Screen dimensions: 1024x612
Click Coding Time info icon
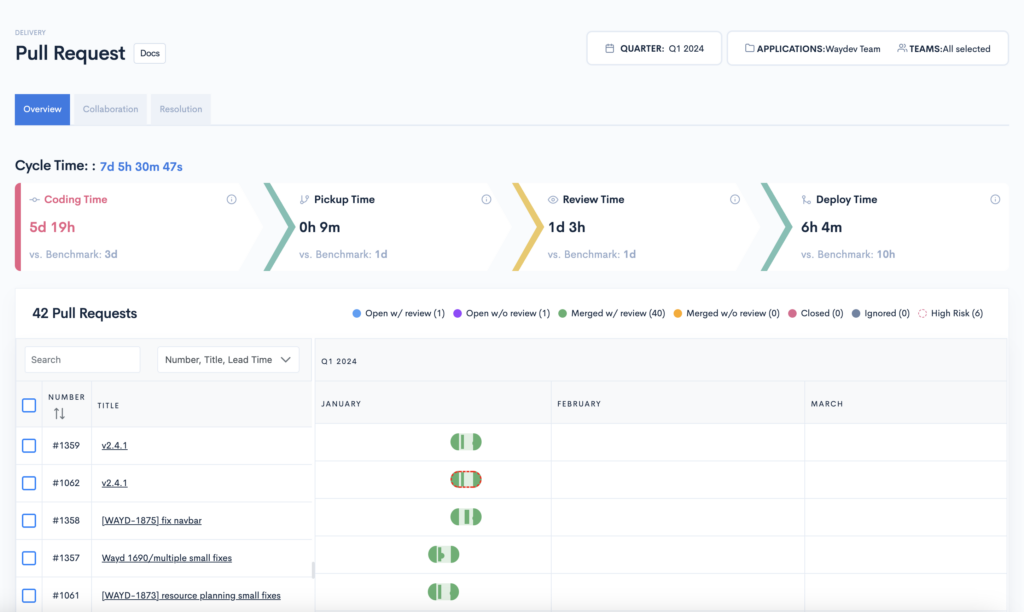pos(232,200)
